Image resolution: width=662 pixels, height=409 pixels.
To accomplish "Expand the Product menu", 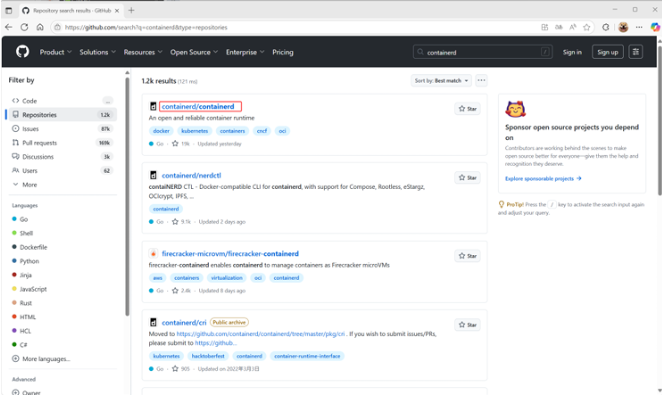I will (56, 52).
